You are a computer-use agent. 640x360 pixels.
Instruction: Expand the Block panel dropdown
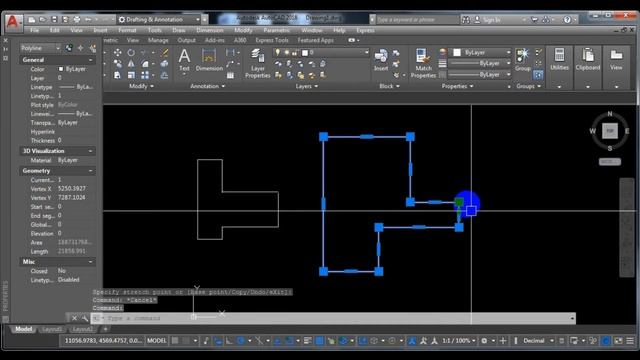(x=389, y=86)
